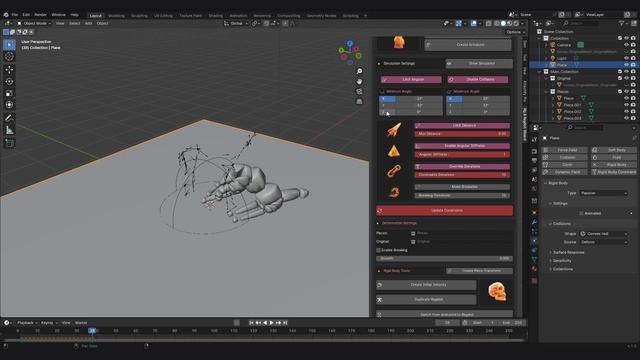The image size is (640, 360).
Task: Open the Physics properties tab icon
Action: pyautogui.click(x=534, y=241)
